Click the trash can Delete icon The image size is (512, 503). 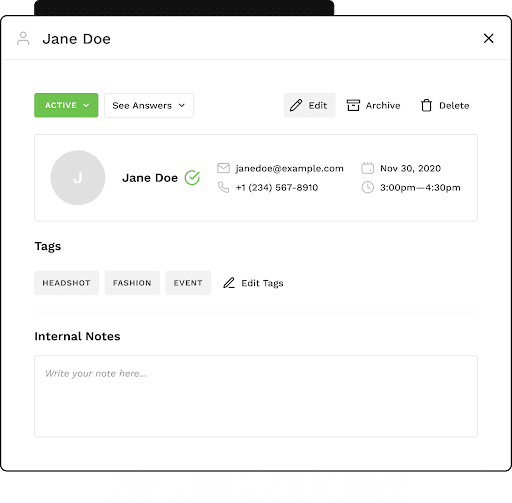426,105
